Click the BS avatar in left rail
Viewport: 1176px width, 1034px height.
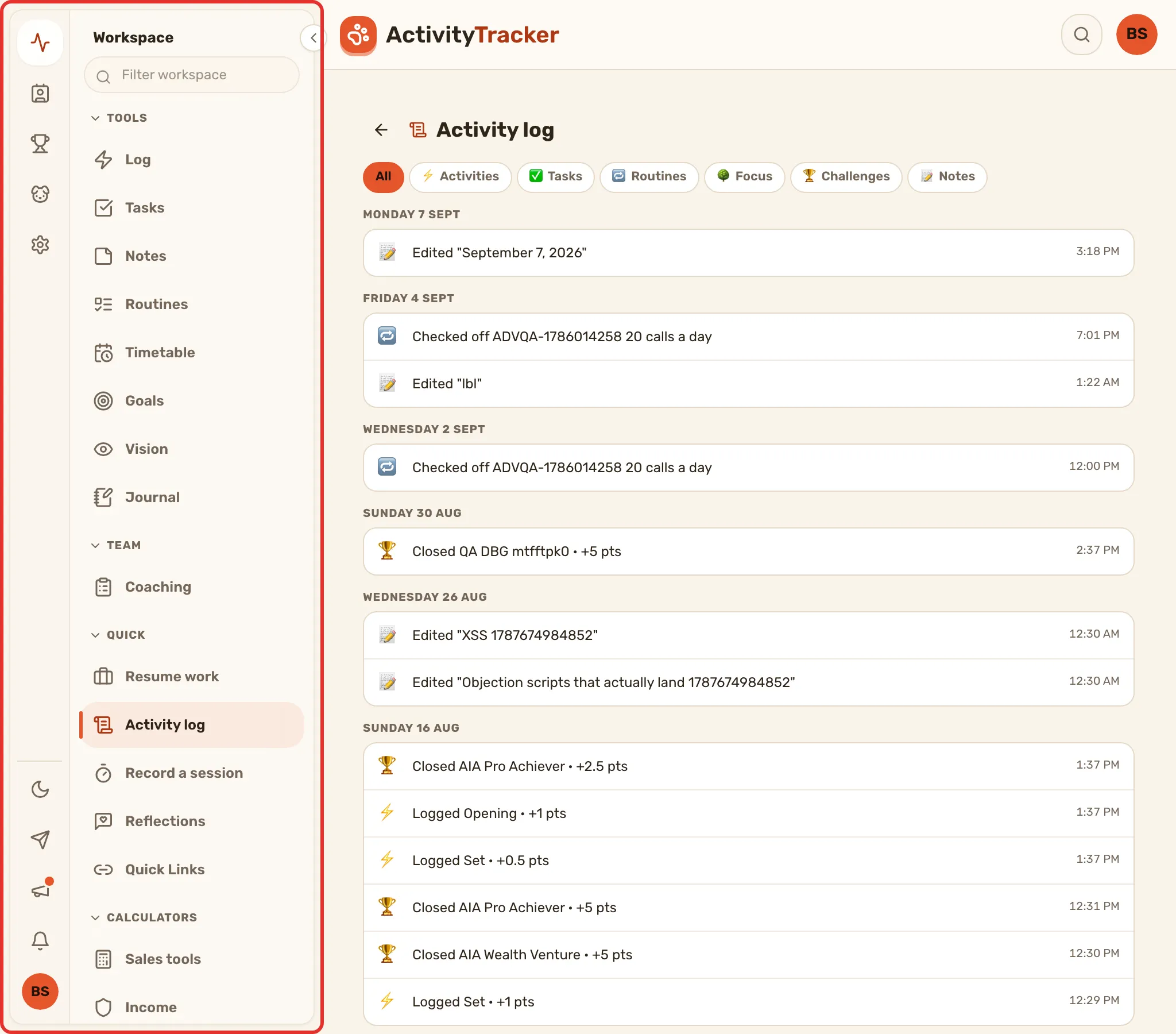coord(40,991)
